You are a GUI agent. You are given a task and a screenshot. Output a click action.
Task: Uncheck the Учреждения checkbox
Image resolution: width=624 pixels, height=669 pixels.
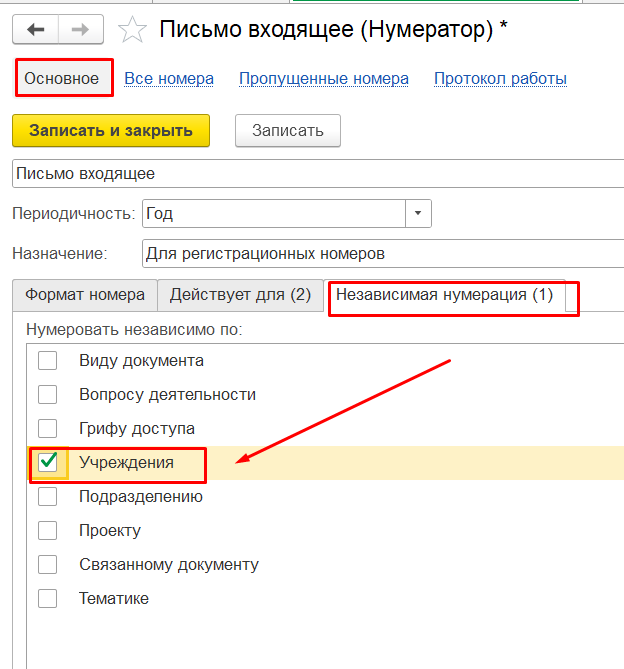pyautogui.click(x=47, y=462)
